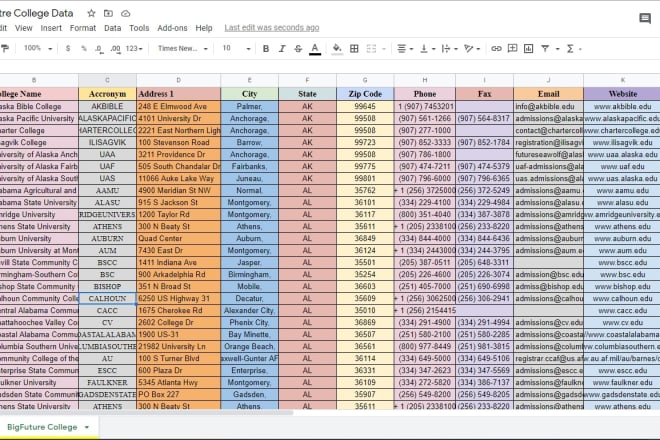Open the 'Last edit was seconds ago' link
660x440 pixels.
(271, 28)
